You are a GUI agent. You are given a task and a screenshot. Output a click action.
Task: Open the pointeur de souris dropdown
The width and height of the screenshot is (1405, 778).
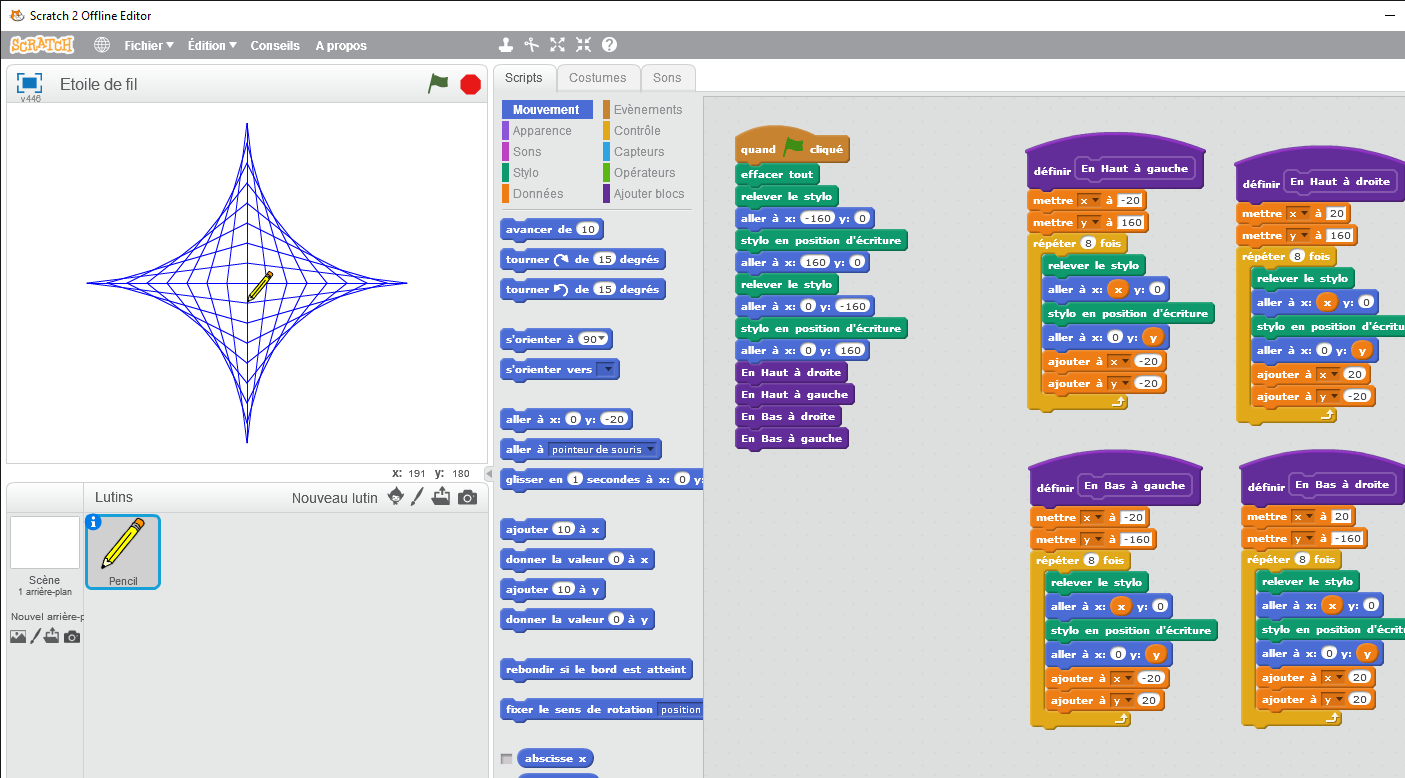[650, 449]
